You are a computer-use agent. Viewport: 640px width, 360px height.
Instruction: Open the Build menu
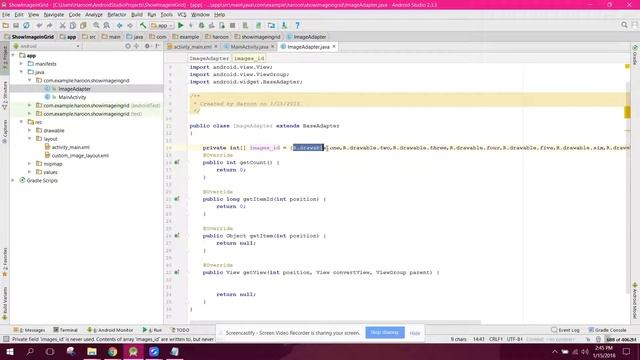pos(137,15)
